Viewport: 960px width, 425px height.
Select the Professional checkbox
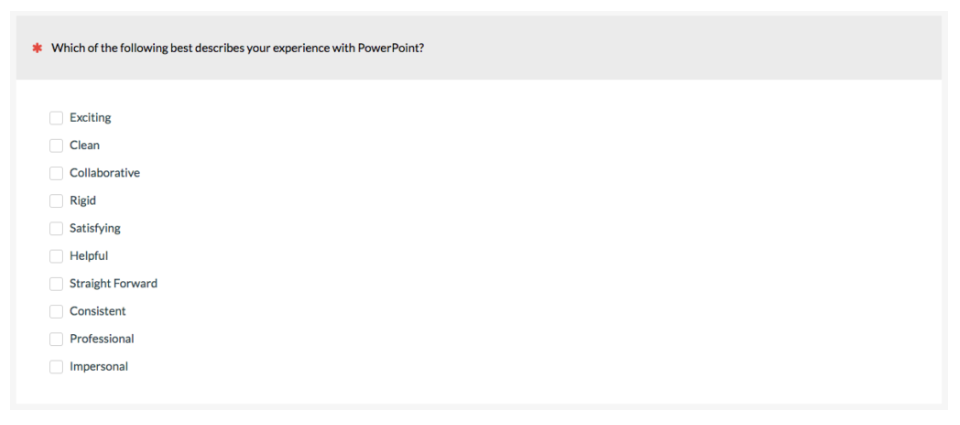(56, 339)
